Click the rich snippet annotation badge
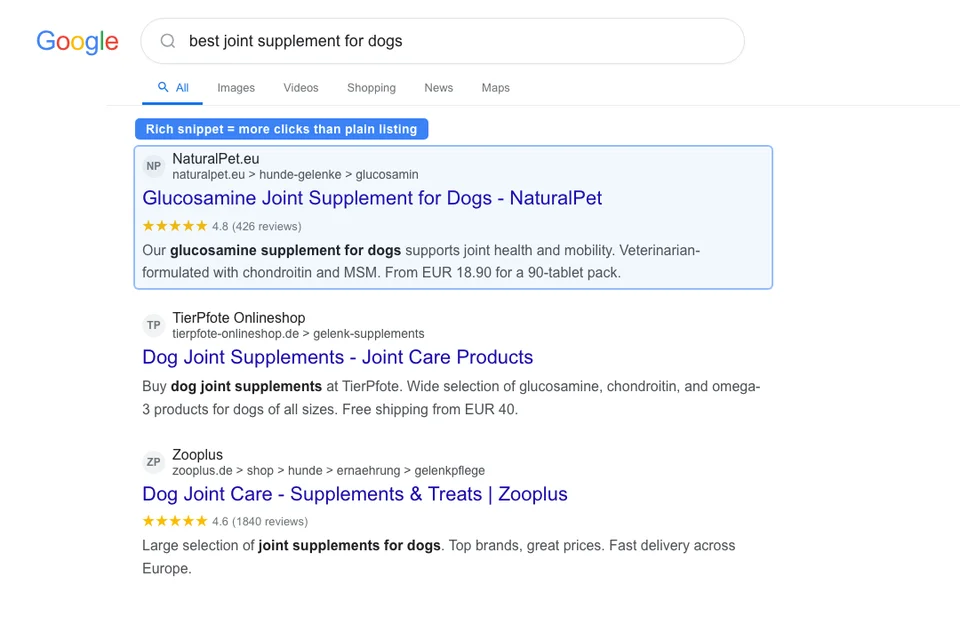 tap(282, 129)
